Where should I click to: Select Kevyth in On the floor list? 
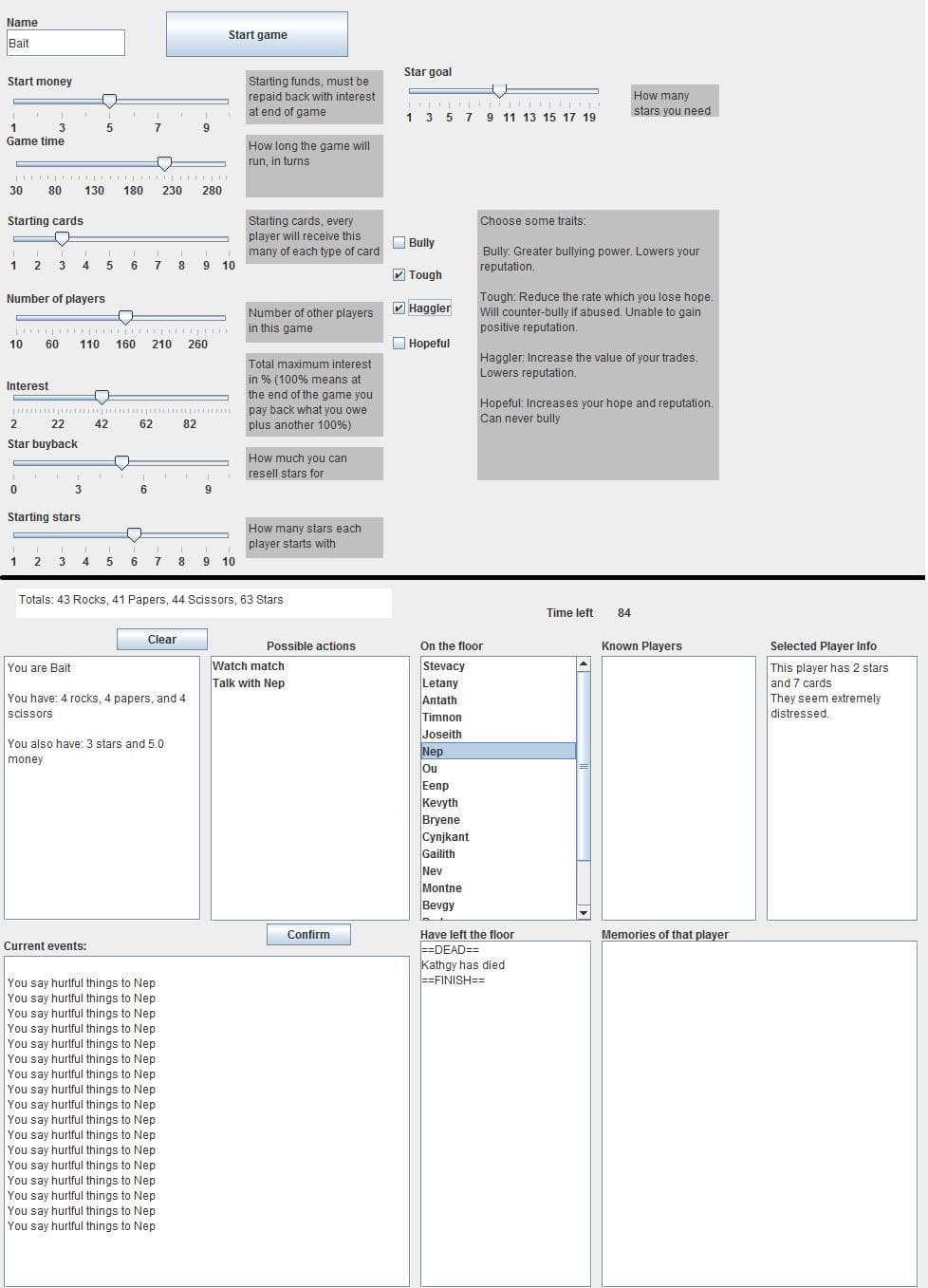[x=498, y=803]
